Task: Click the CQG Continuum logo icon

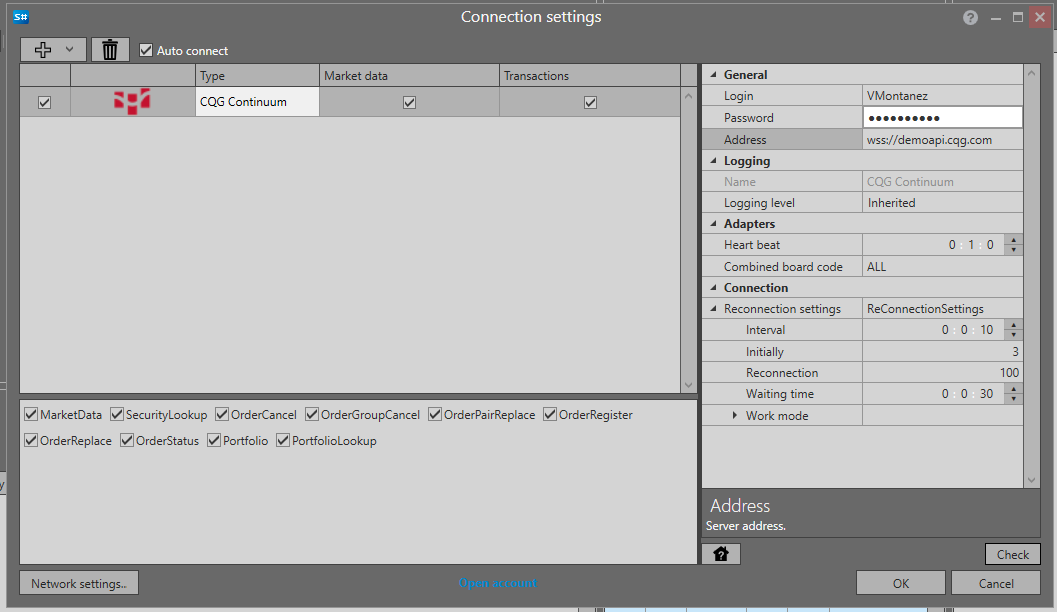Action: pyautogui.click(x=132, y=101)
